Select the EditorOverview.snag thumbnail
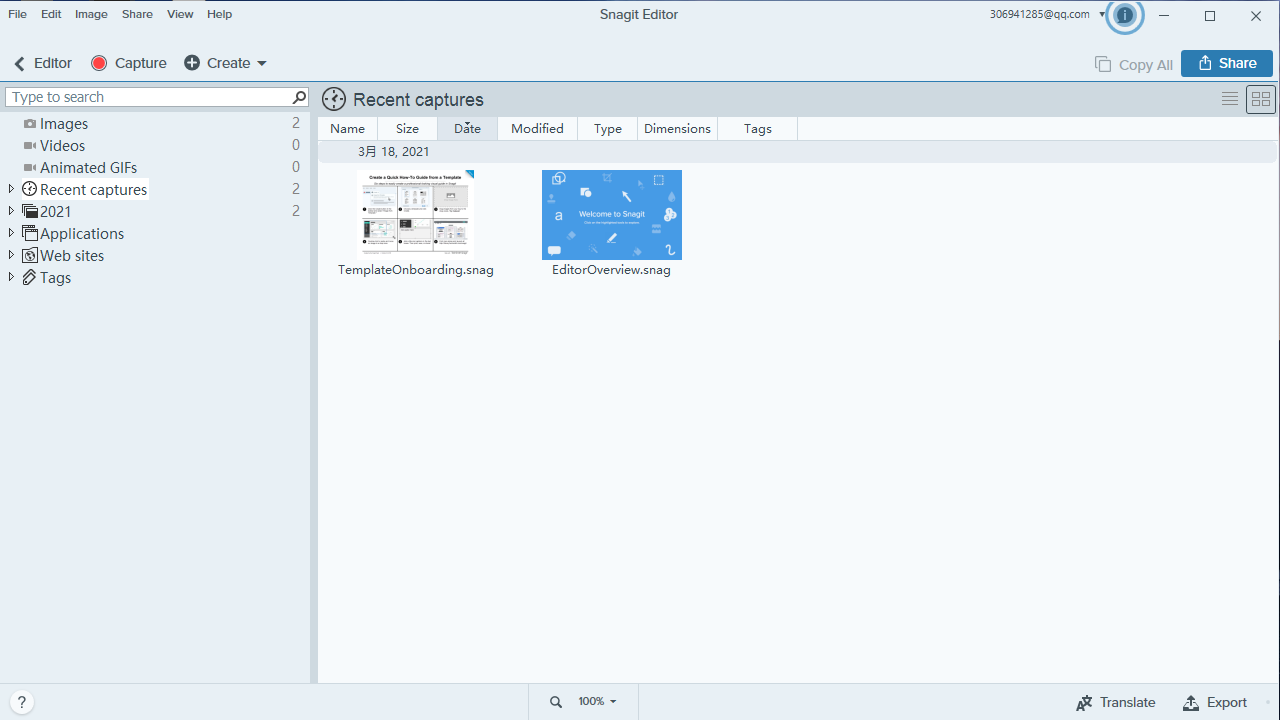This screenshot has width=1280, height=720. click(612, 215)
